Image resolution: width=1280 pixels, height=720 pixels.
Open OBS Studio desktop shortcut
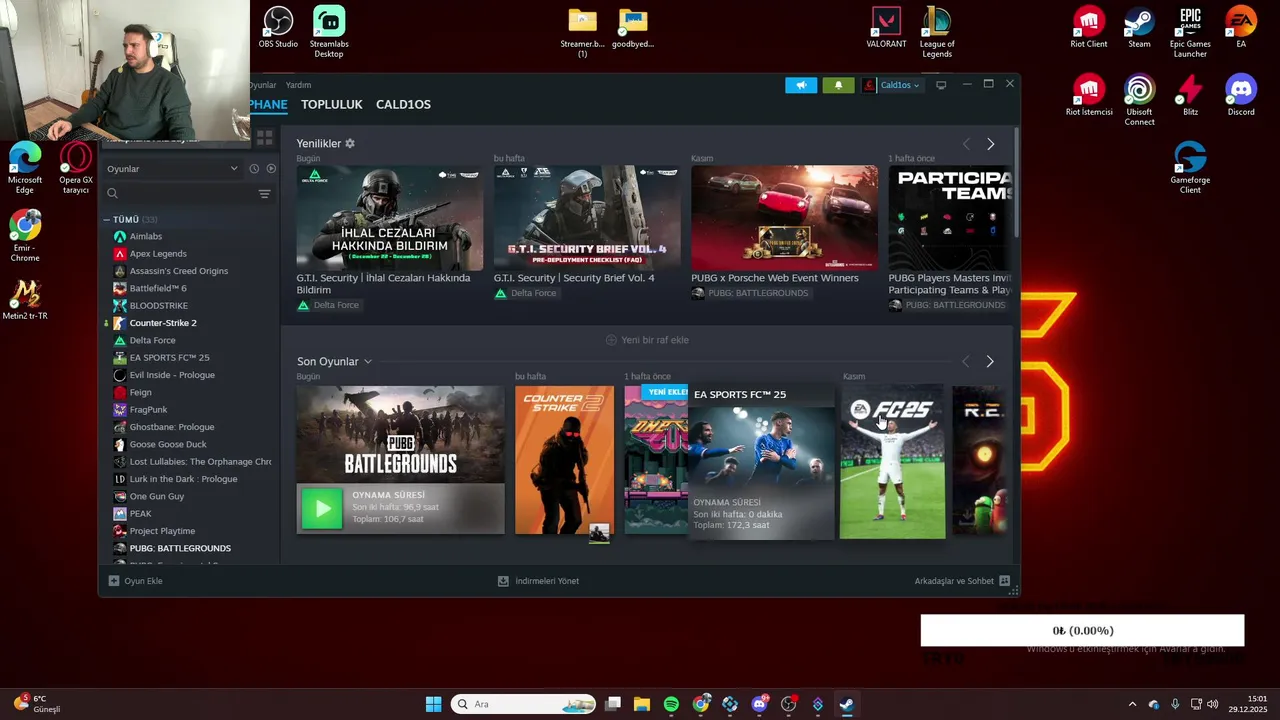[x=278, y=27]
